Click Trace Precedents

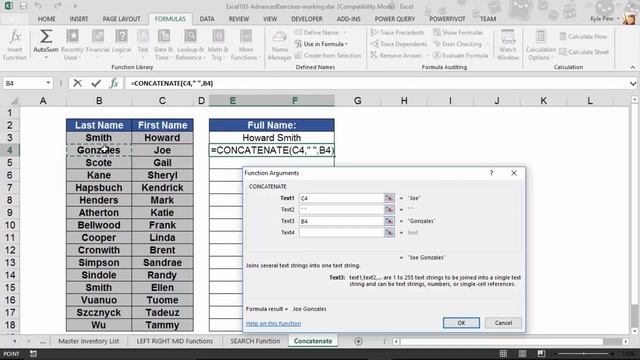pos(398,32)
